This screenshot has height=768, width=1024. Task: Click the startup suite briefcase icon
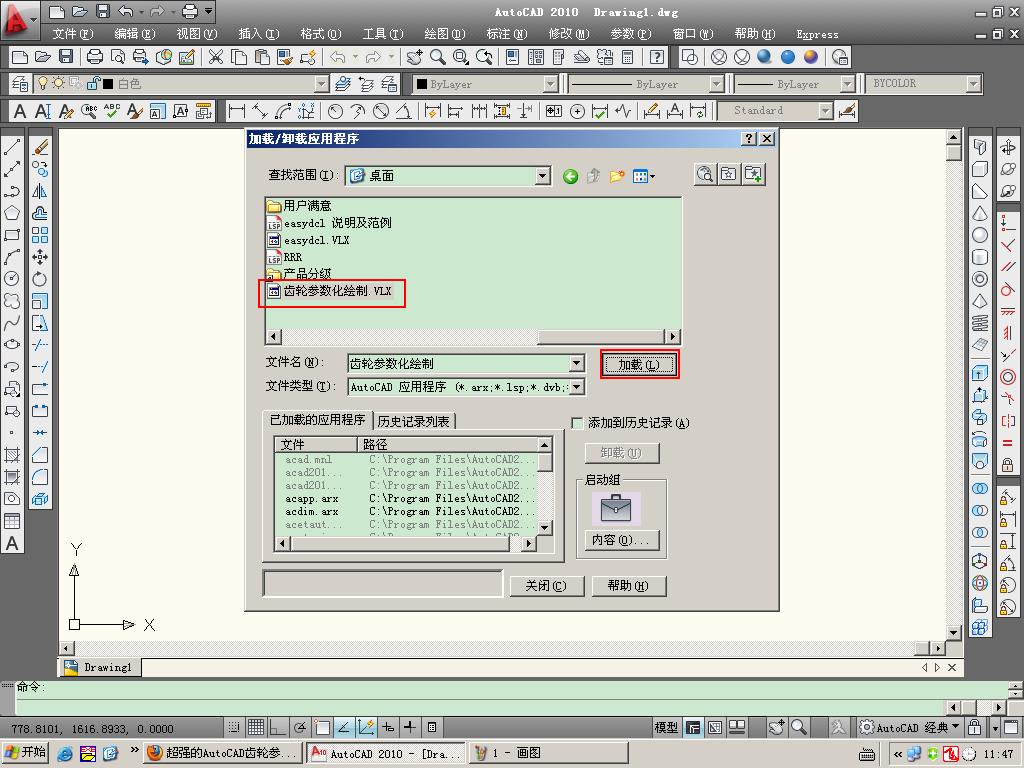(x=616, y=508)
